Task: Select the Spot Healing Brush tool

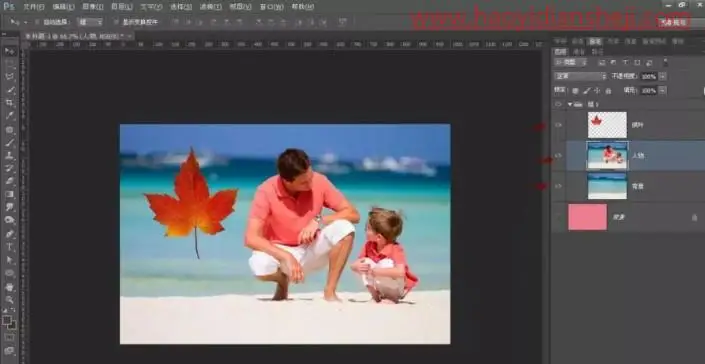Action: 9,129
